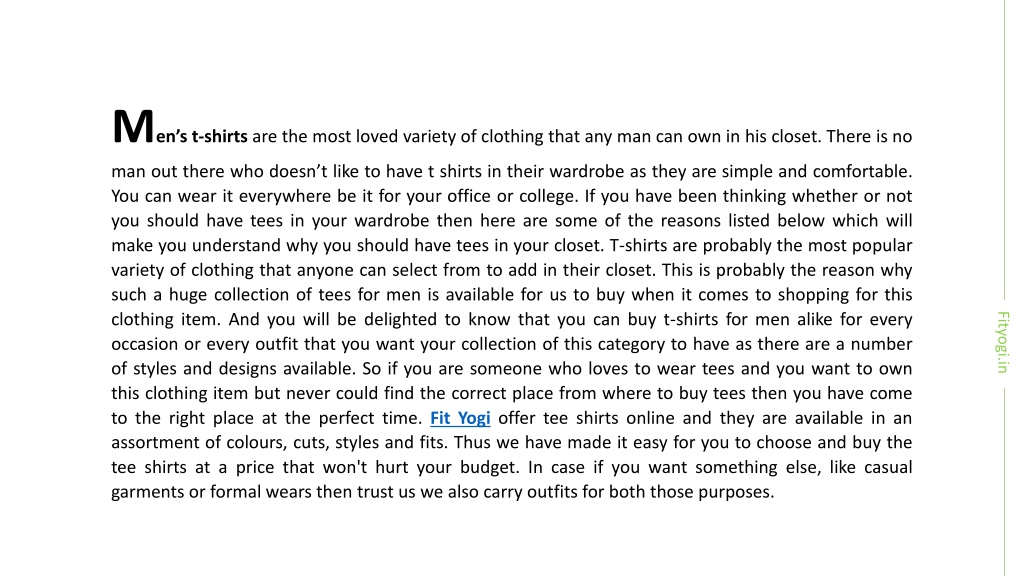The width and height of the screenshot is (1024, 576).
Task: Click the phrase "colours, cuts, styles and fits"
Action: (x=336, y=443)
